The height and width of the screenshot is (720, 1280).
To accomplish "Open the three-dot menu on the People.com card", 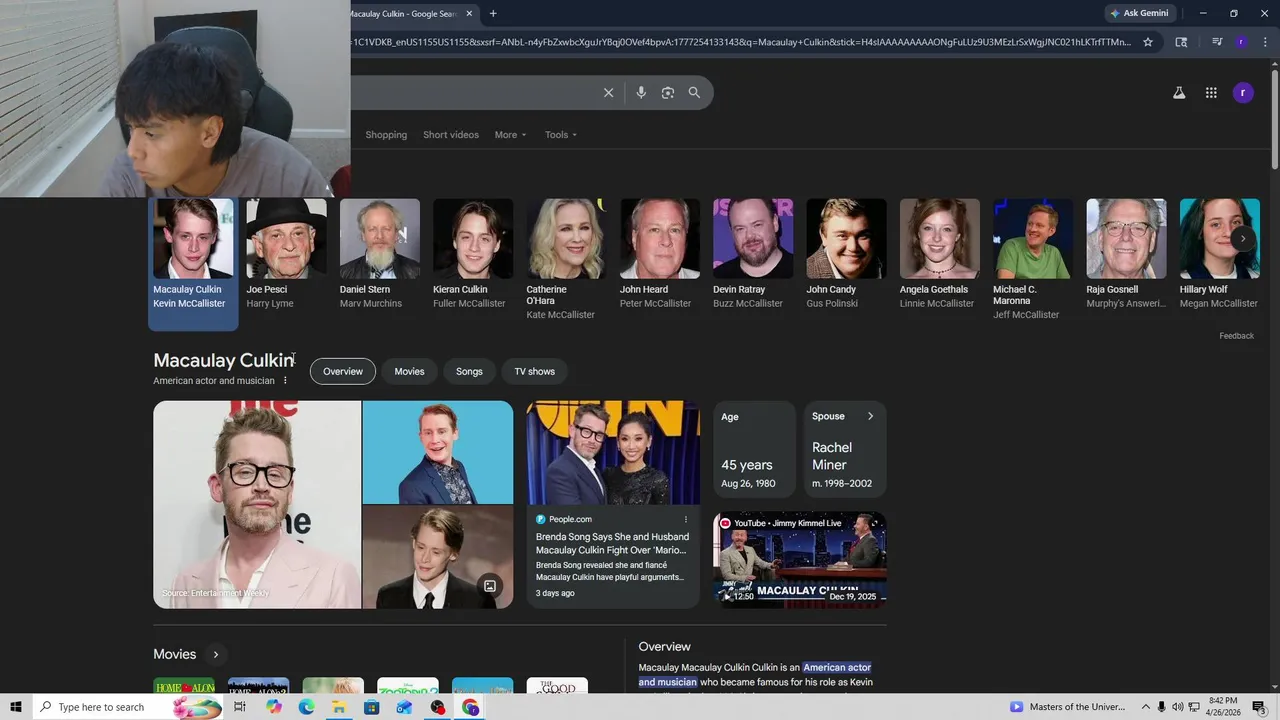I will coord(686,519).
